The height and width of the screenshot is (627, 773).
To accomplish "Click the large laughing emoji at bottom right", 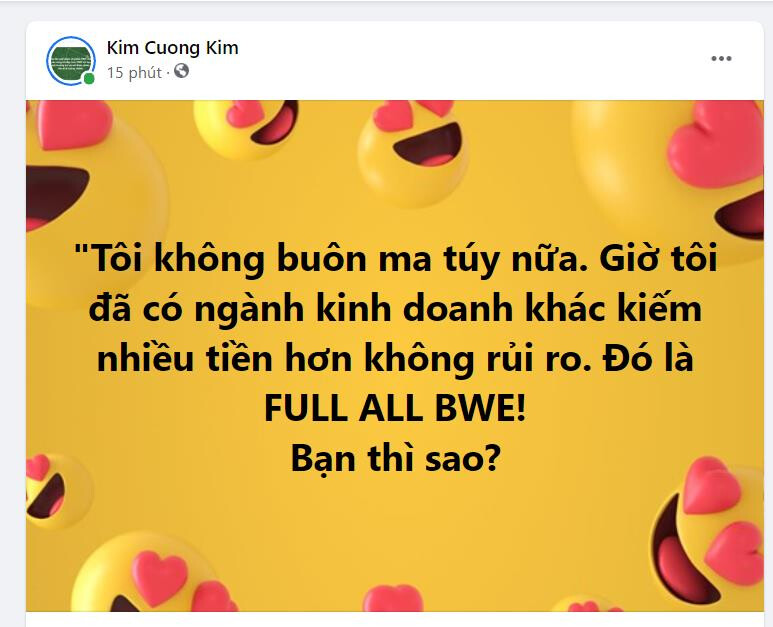I will [x=707, y=532].
